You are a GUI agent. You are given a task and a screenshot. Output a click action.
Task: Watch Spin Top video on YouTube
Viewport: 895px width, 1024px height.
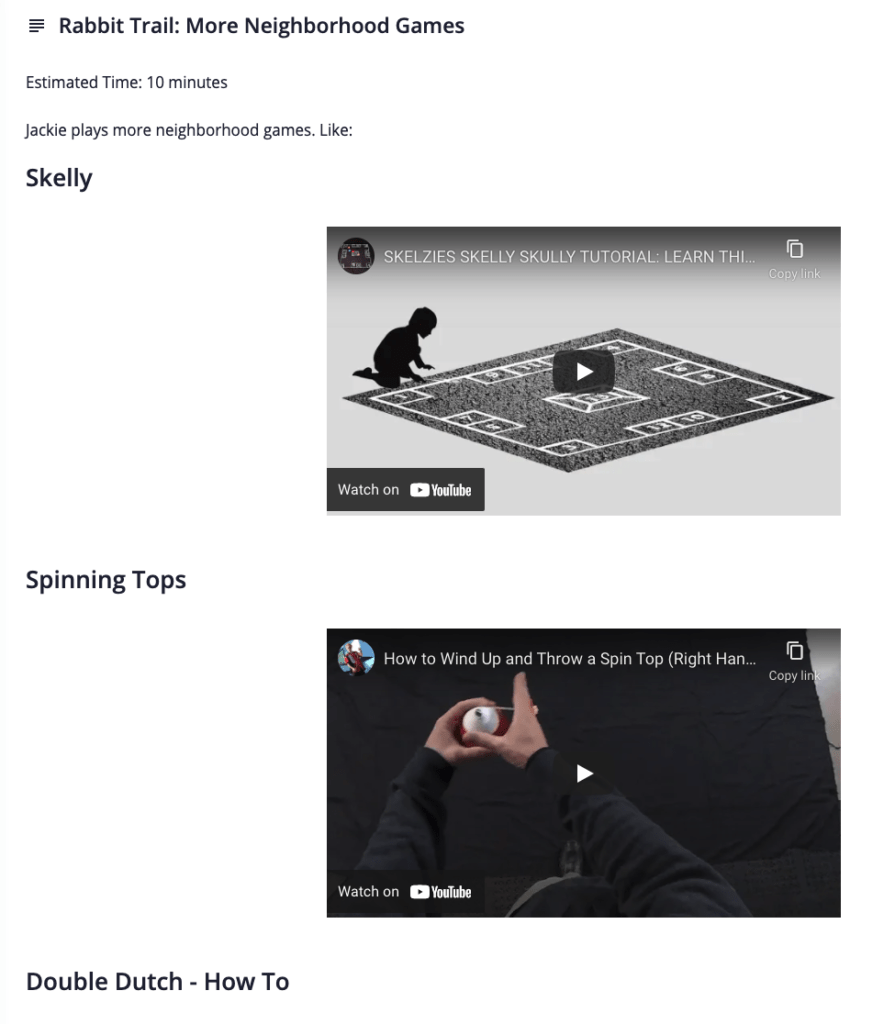[x=406, y=891]
